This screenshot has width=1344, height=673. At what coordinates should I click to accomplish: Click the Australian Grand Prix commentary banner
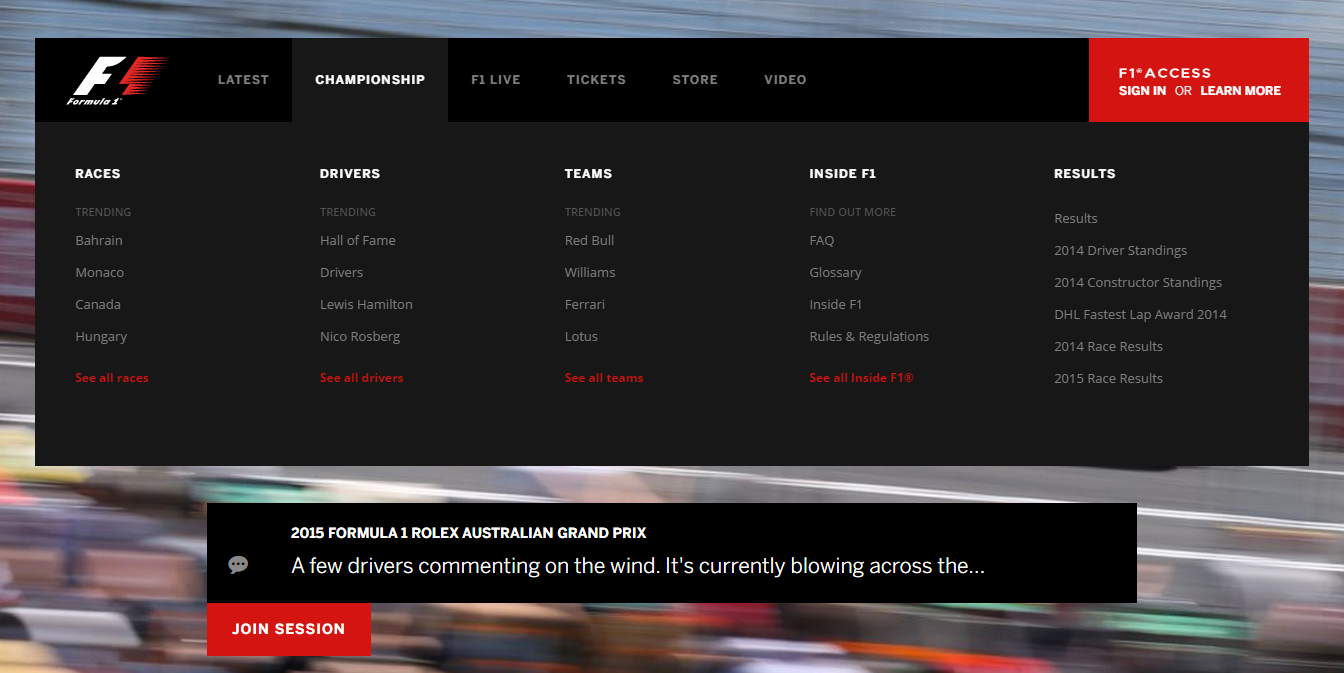tap(671, 553)
